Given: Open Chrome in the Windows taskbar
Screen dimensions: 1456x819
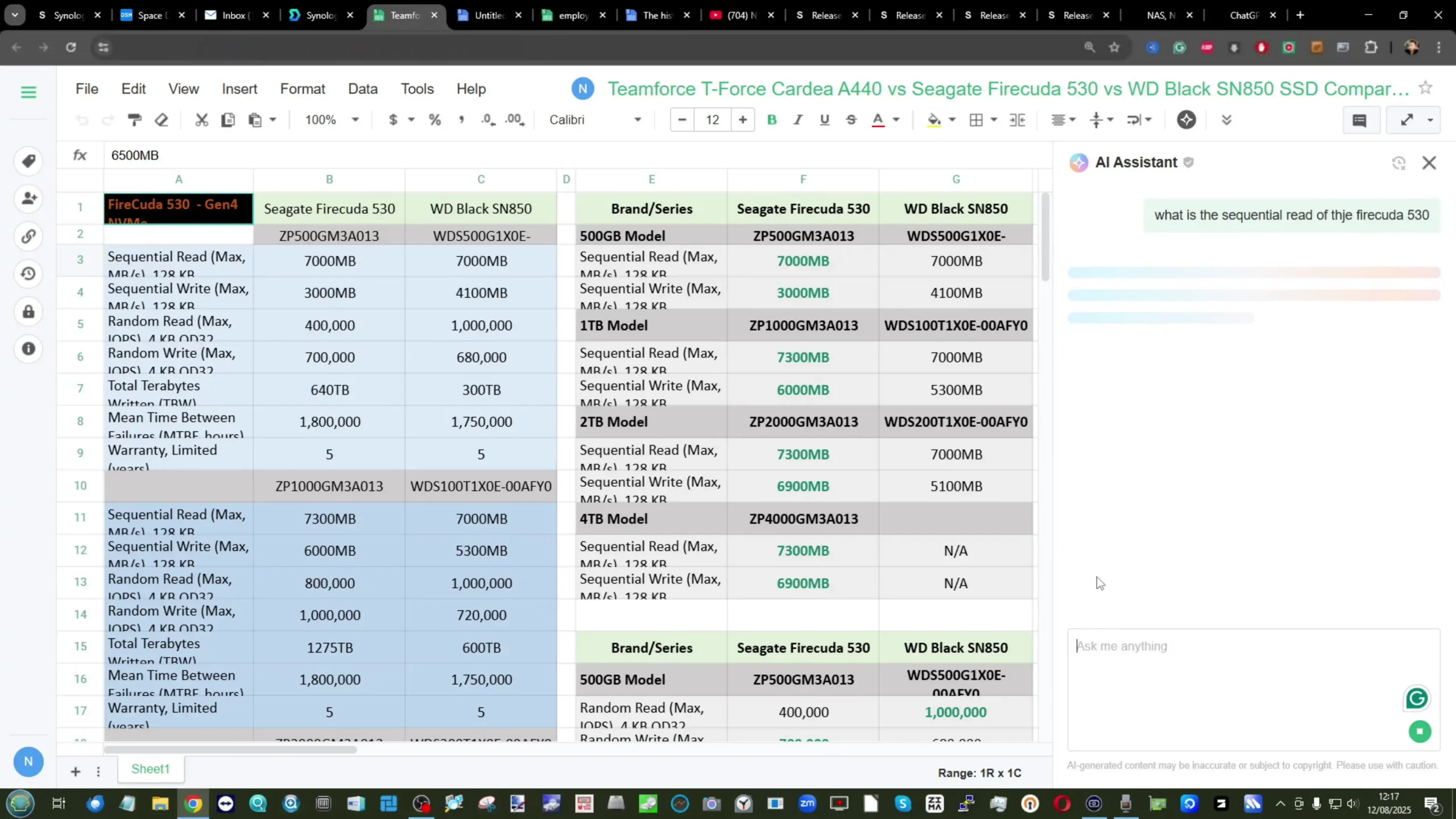Looking at the screenshot, I should coord(193,804).
